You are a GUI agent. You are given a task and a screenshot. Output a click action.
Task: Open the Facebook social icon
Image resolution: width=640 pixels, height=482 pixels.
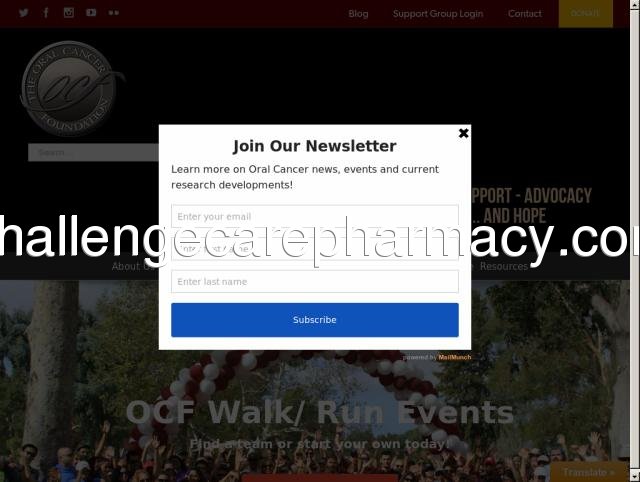coord(46,13)
